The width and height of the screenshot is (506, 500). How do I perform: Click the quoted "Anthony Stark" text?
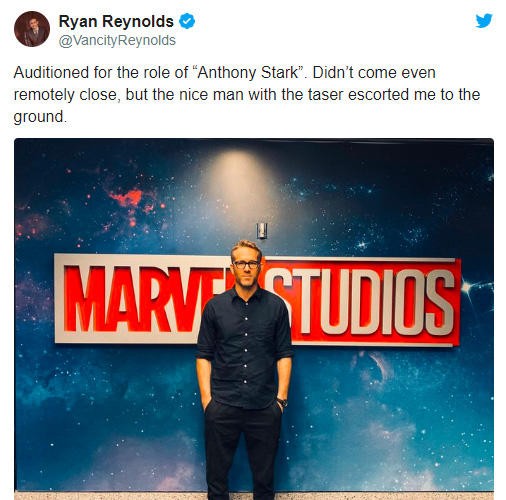[248, 73]
